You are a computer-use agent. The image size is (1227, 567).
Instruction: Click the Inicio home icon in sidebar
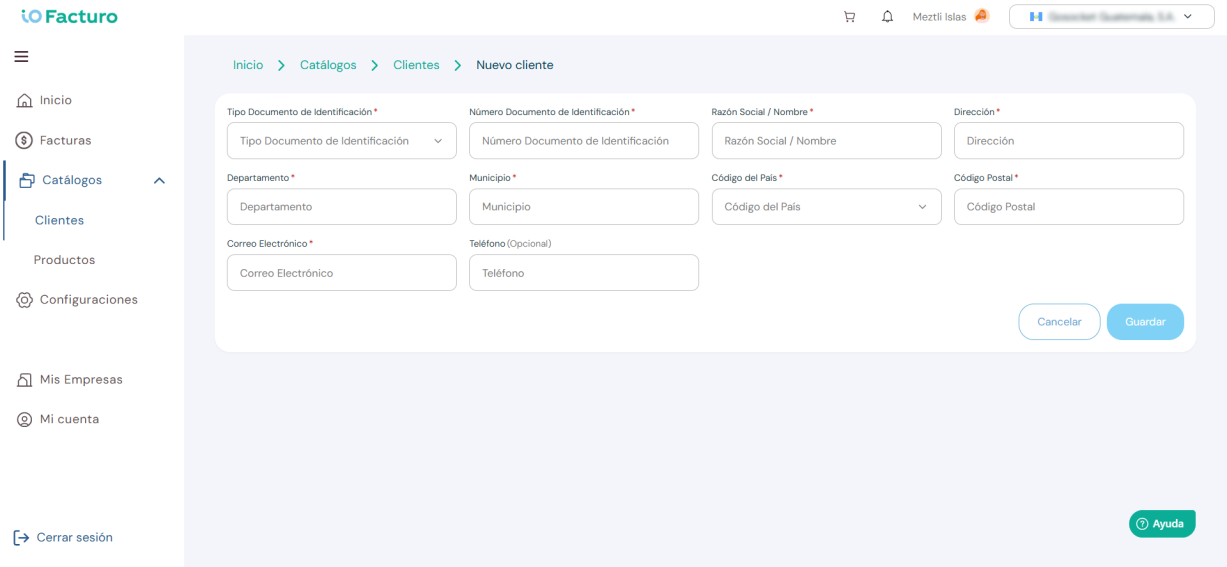tap(25, 101)
